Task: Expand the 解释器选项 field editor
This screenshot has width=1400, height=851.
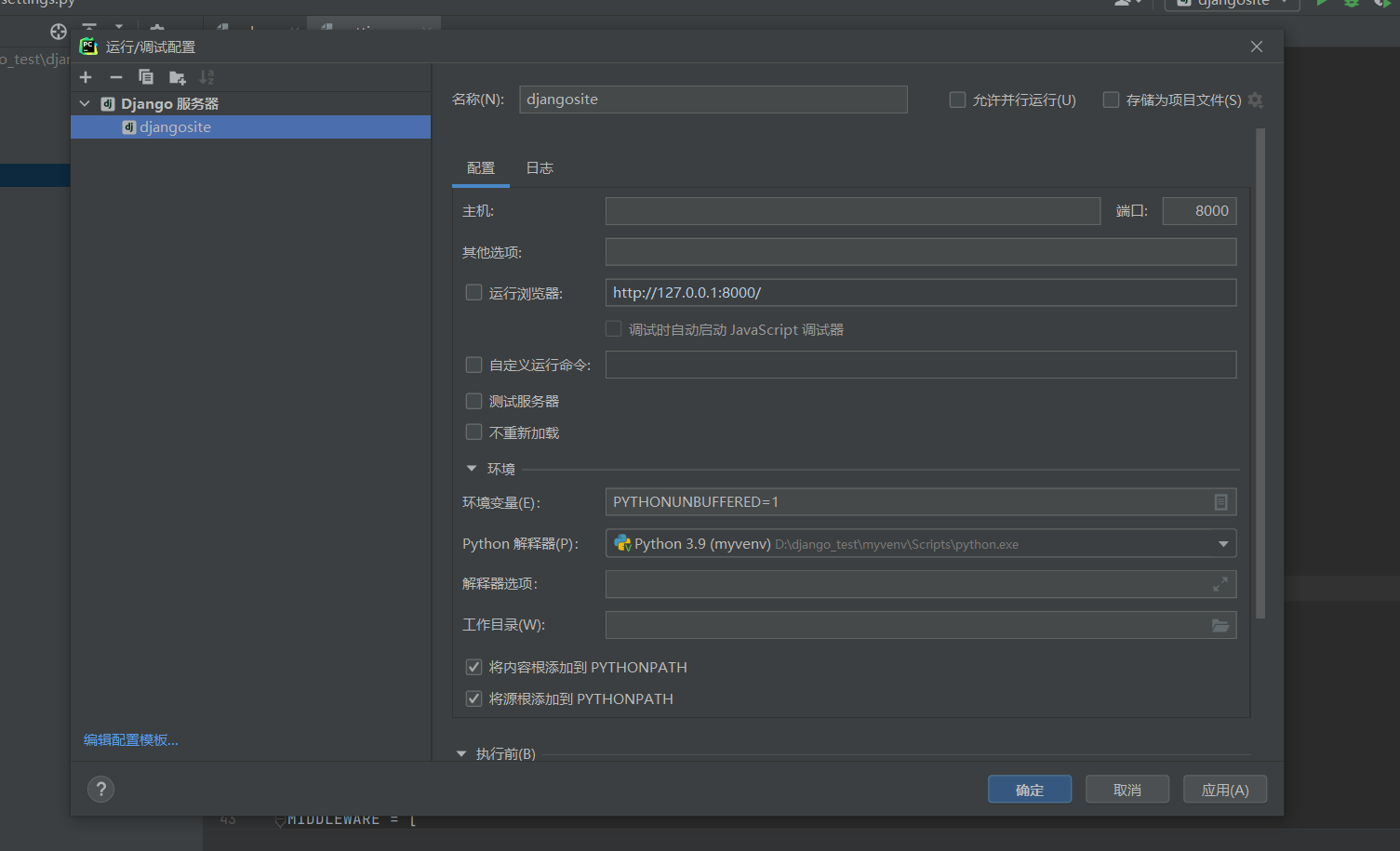Action: (x=1220, y=584)
